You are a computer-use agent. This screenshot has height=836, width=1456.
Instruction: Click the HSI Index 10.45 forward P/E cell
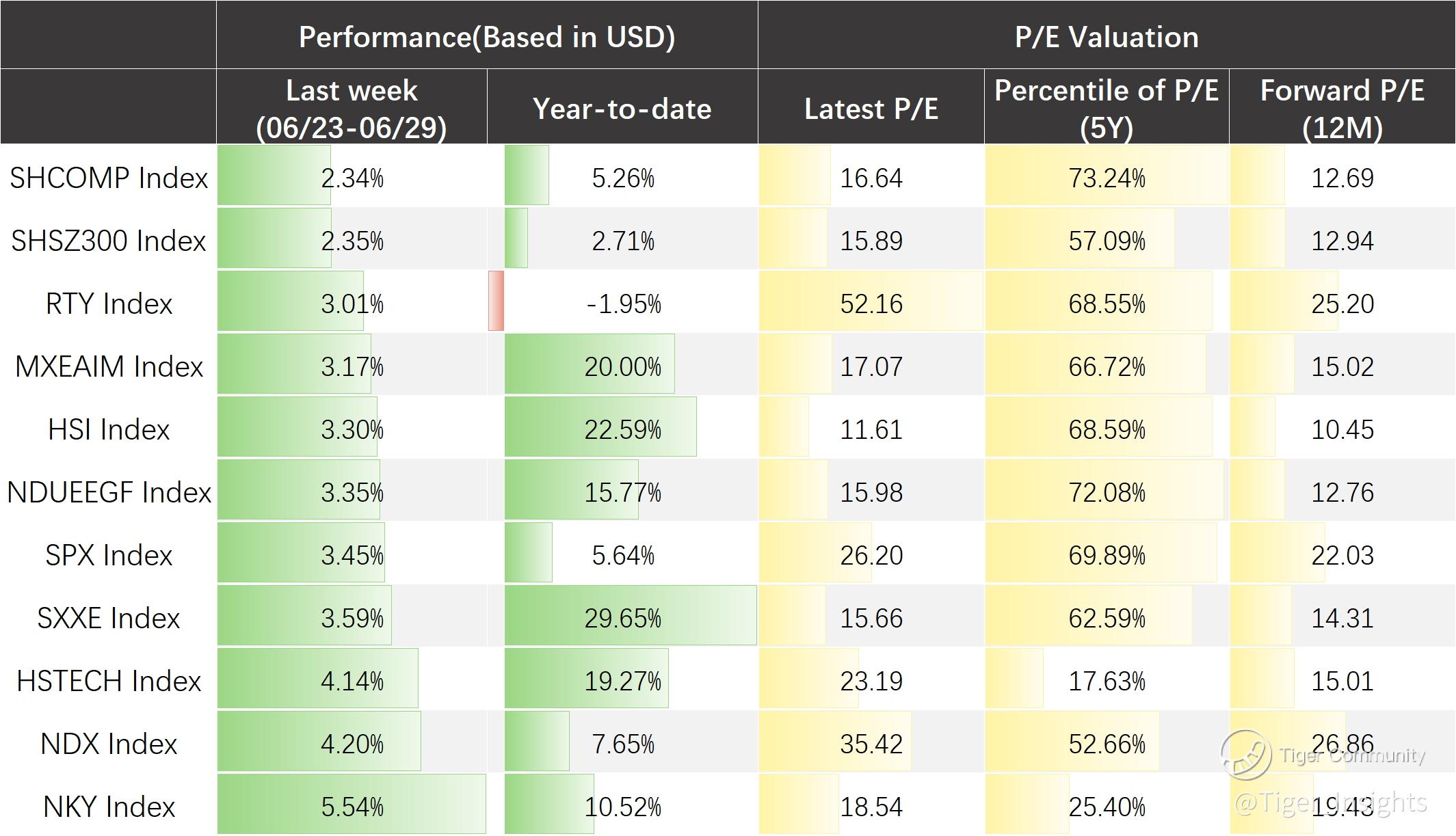coord(1342,429)
